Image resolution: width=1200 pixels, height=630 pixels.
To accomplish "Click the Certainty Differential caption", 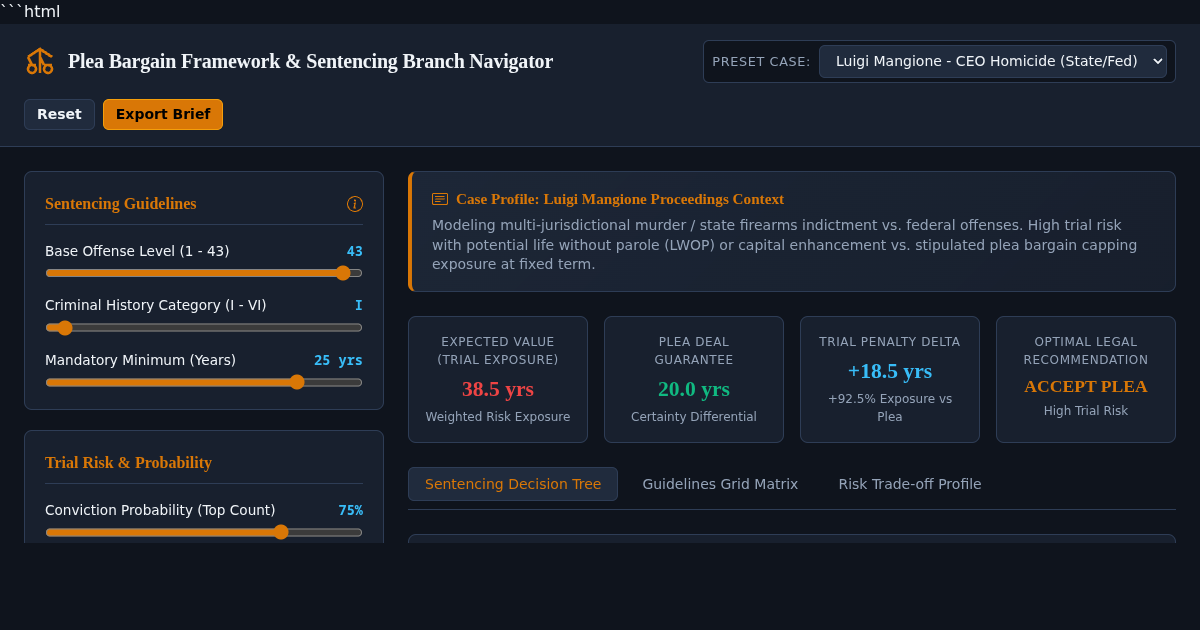I will pos(694,417).
